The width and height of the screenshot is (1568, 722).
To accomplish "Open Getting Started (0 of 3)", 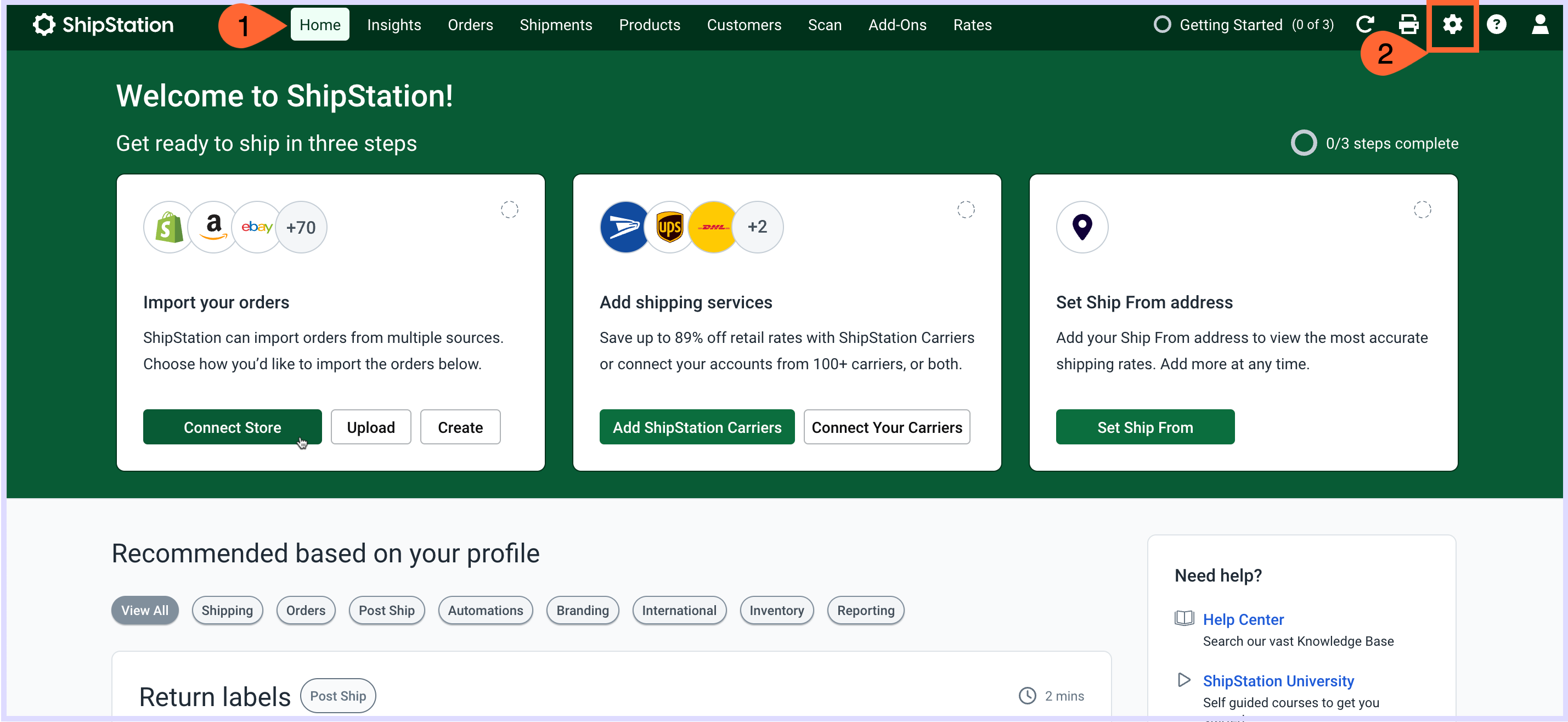I will pyautogui.click(x=1244, y=24).
